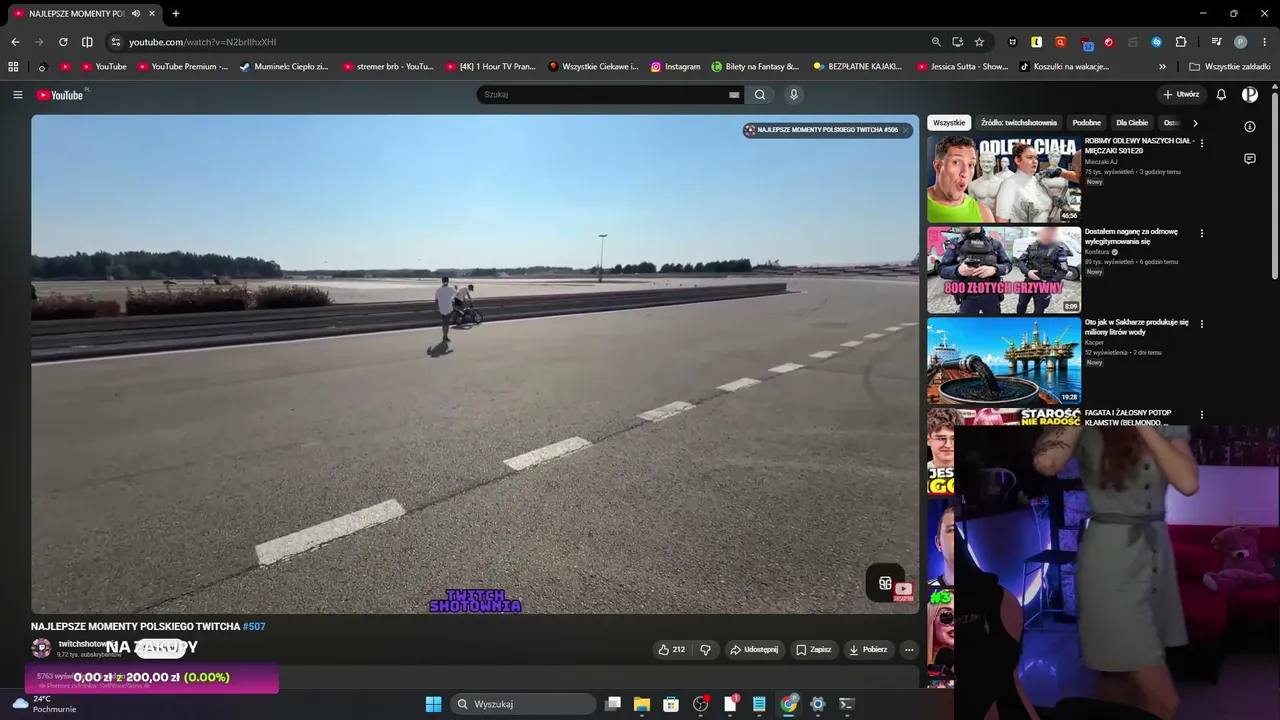This screenshot has height=720, width=1280.
Task: Click the Utwórz create button
Action: (1181, 95)
